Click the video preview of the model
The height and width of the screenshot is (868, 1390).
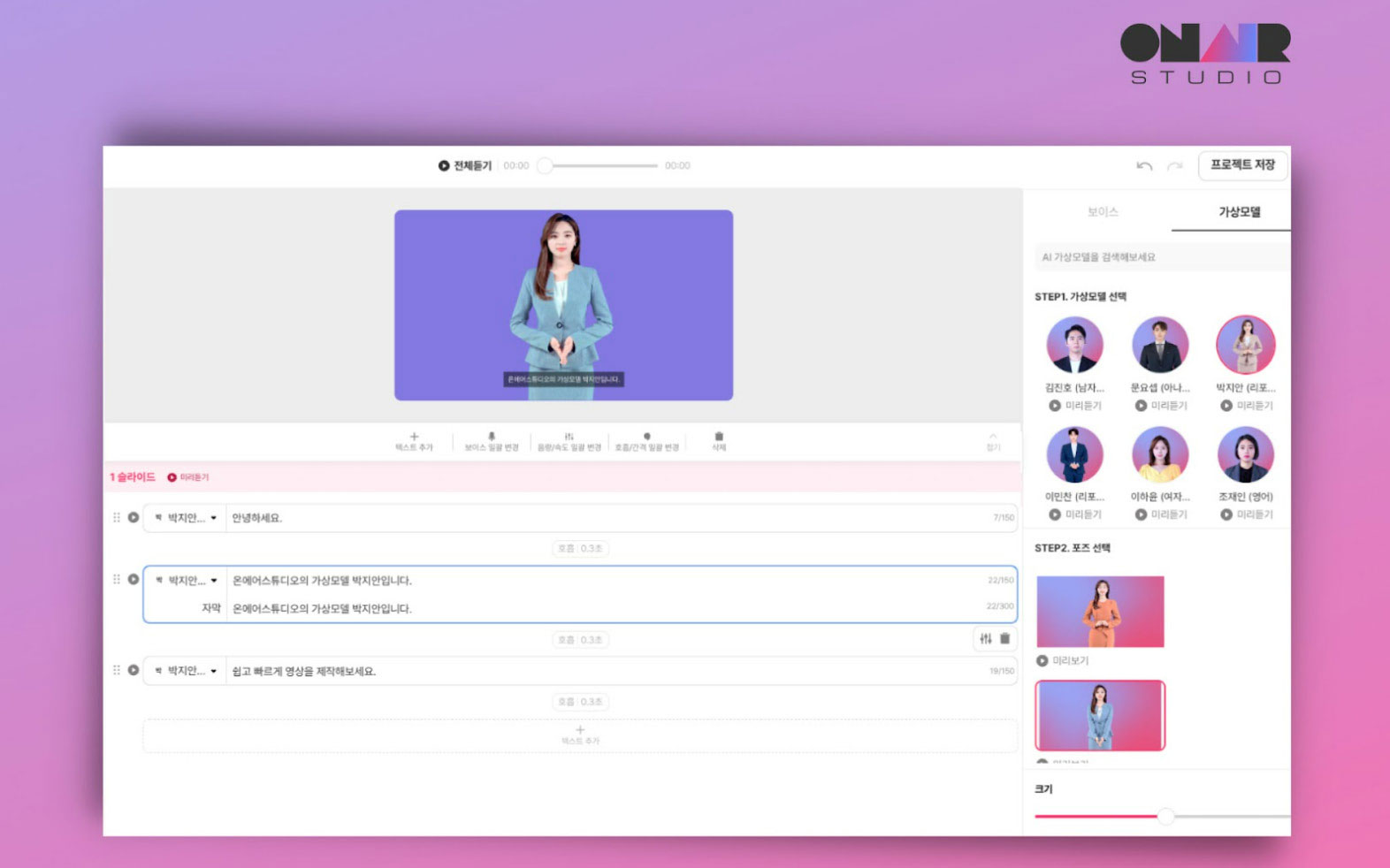(563, 305)
